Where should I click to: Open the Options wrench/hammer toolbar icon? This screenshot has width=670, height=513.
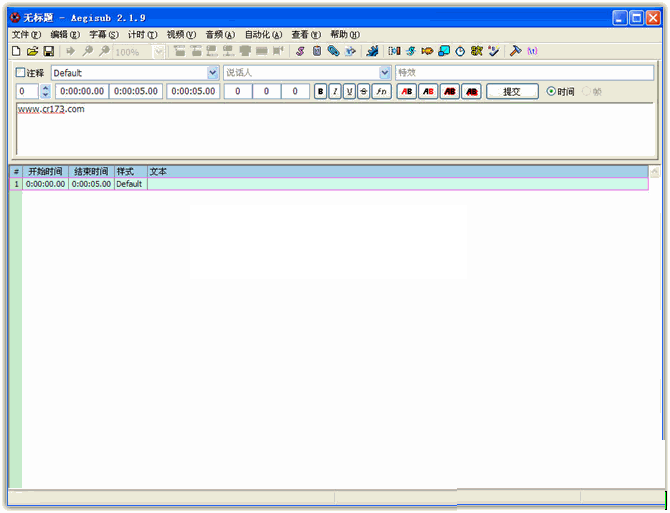[x=516, y=51]
